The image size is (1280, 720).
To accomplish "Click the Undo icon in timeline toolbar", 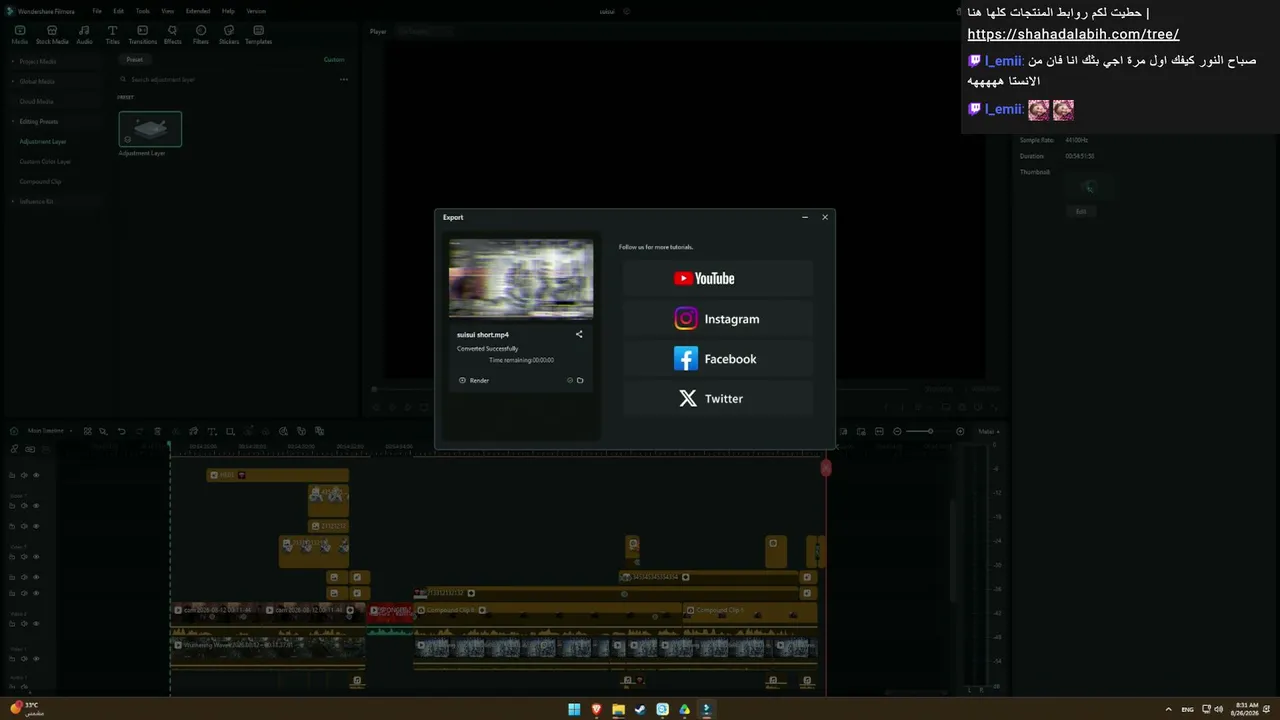I will (121, 431).
